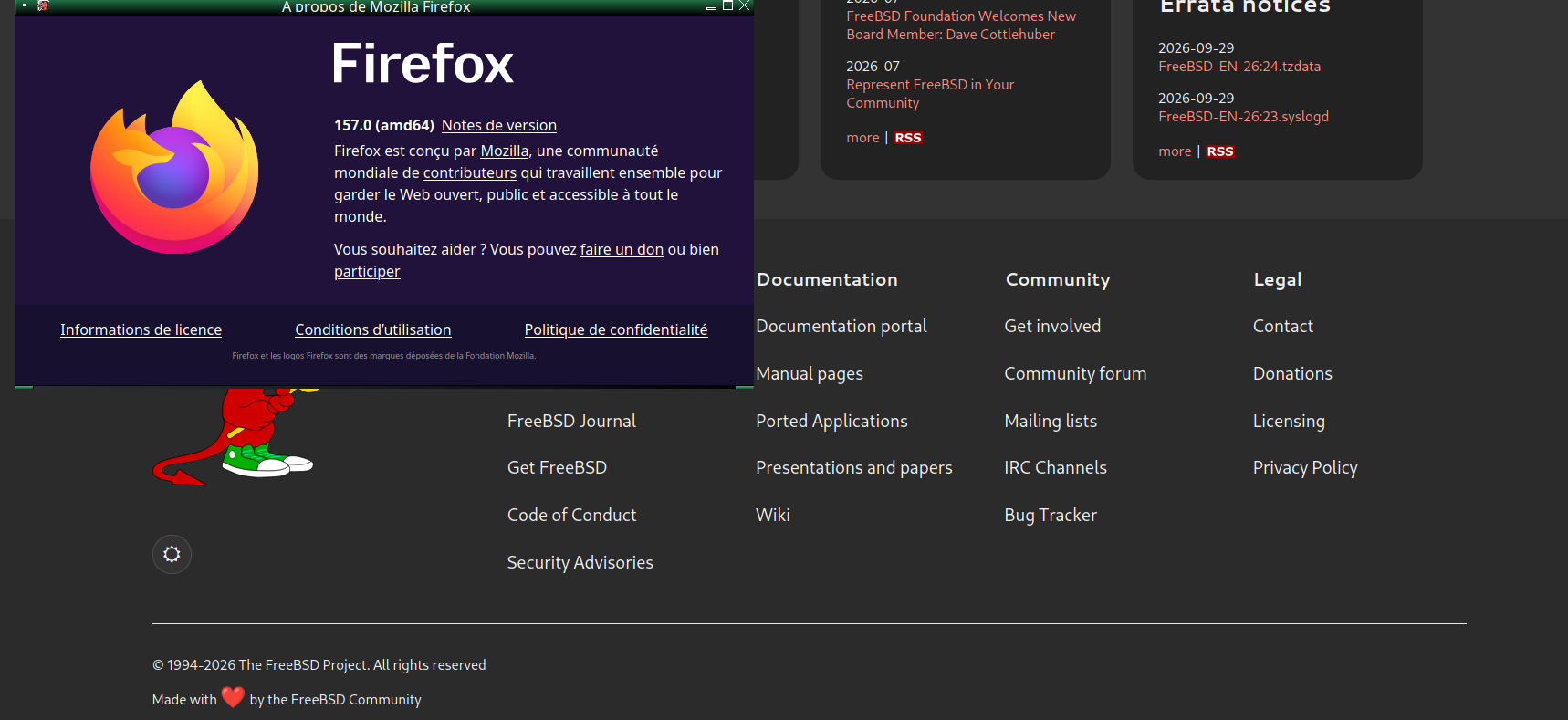The width and height of the screenshot is (1568, 720).
Task: Open the Manual pages link
Action: [x=809, y=373]
